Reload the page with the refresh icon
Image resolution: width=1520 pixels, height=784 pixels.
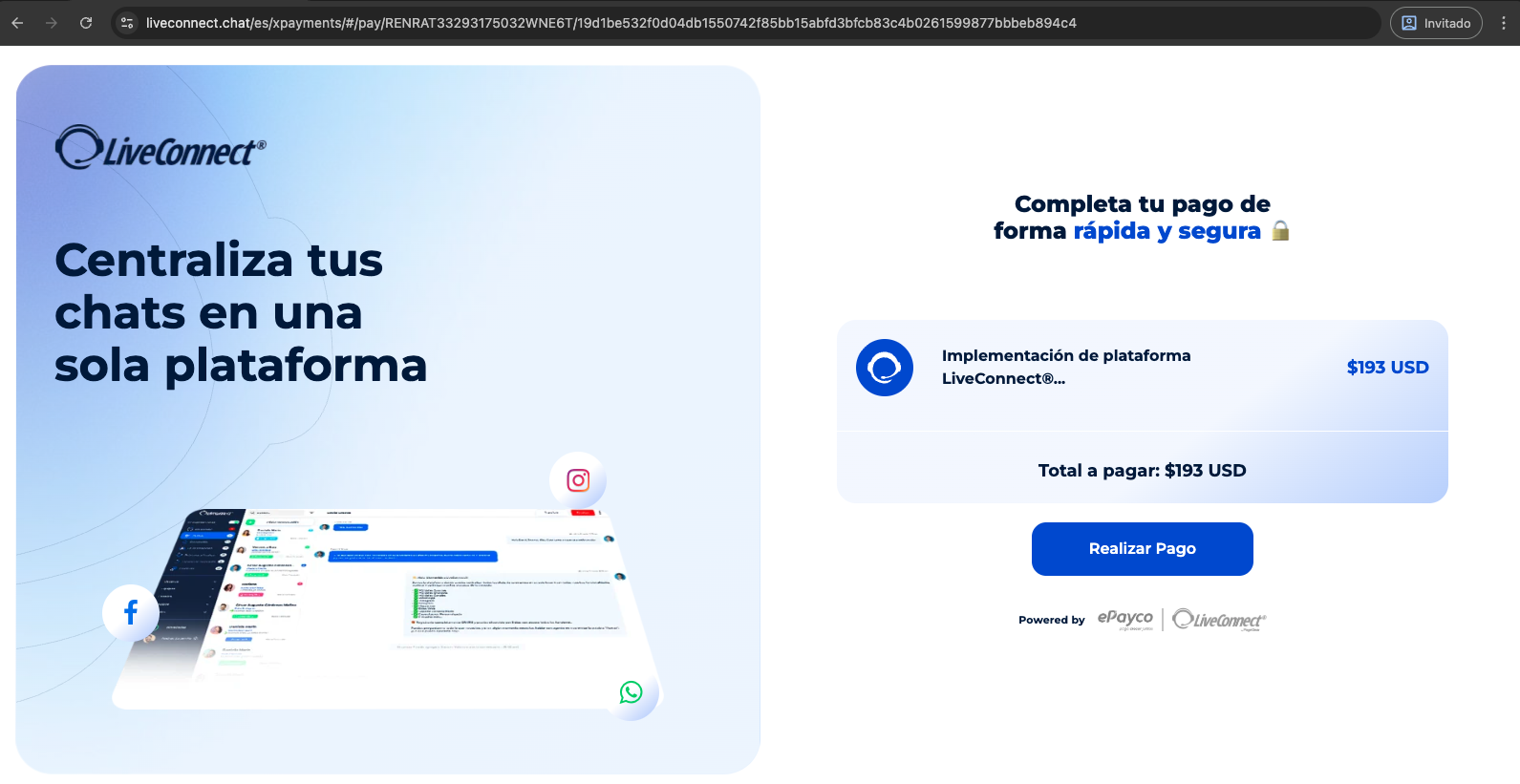tap(86, 23)
